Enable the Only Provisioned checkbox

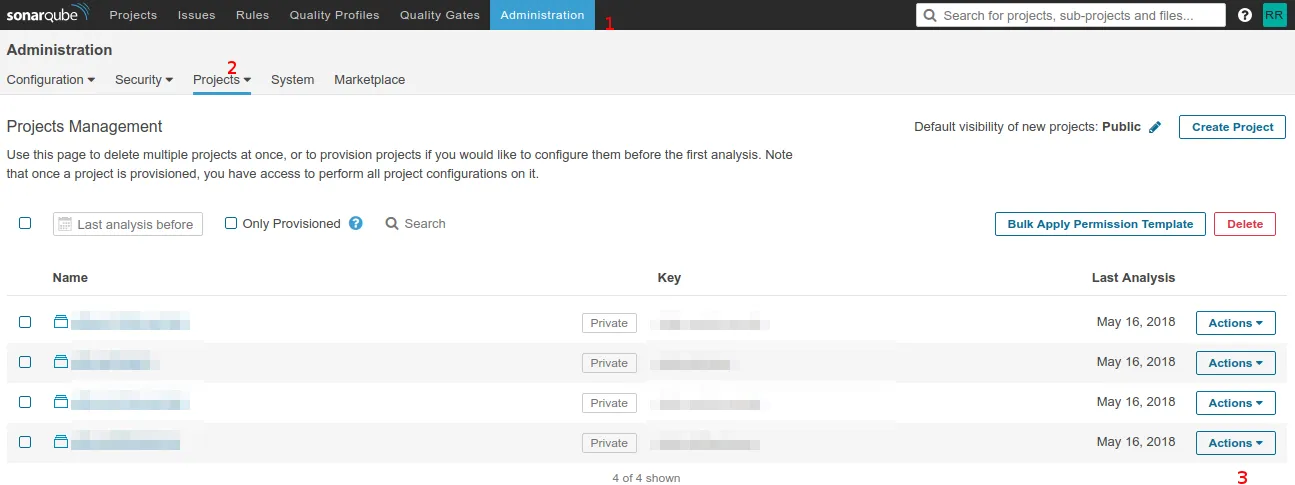coord(231,224)
